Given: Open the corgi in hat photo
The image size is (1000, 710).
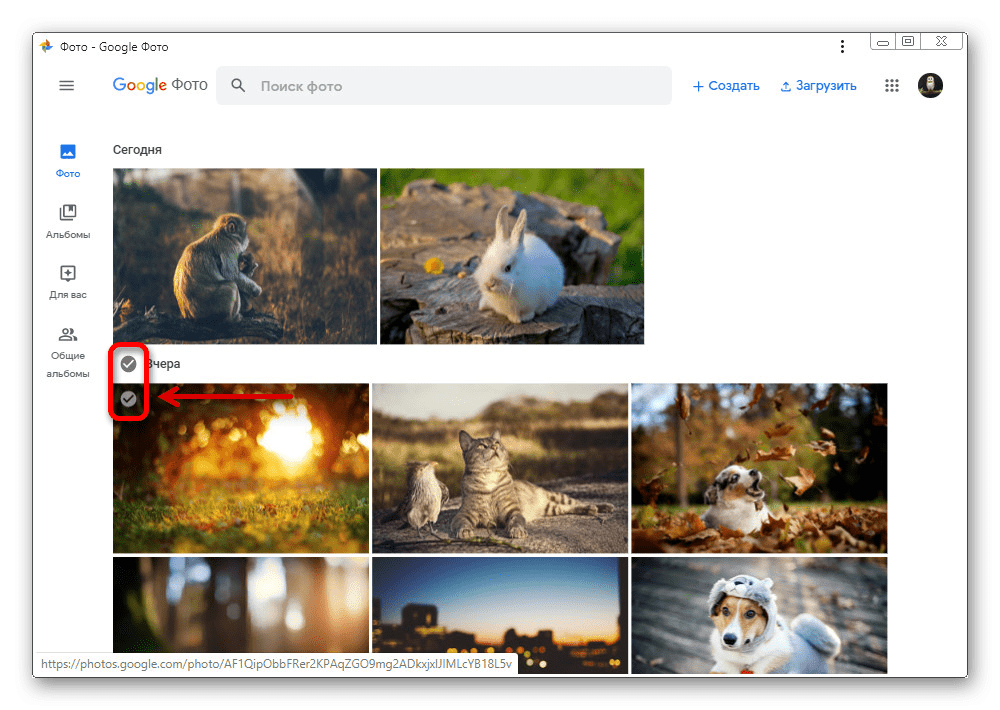Looking at the screenshot, I should tap(759, 615).
